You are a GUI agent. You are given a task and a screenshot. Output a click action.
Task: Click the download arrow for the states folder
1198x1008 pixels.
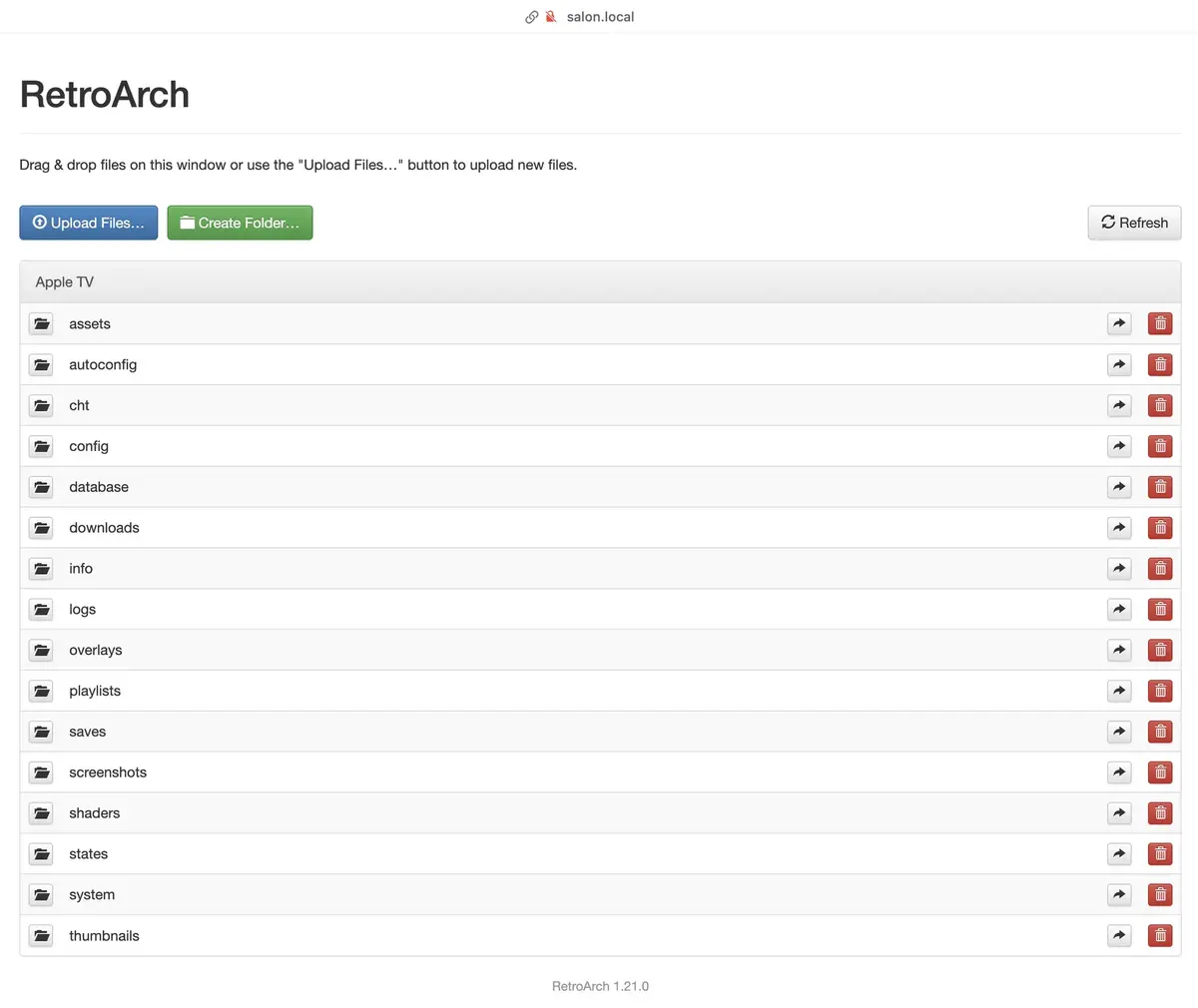[x=1119, y=853]
